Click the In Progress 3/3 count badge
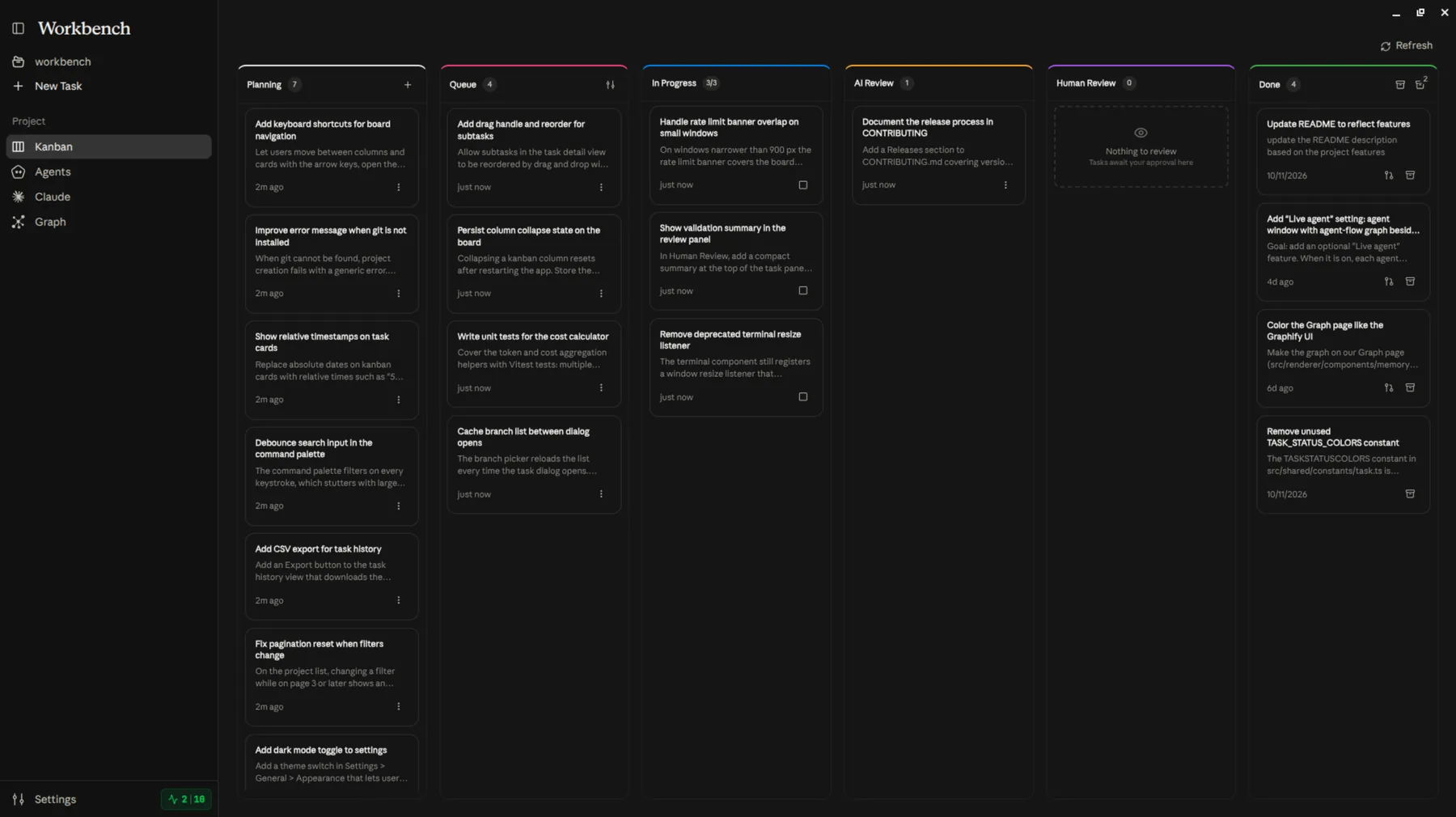 [711, 83]
